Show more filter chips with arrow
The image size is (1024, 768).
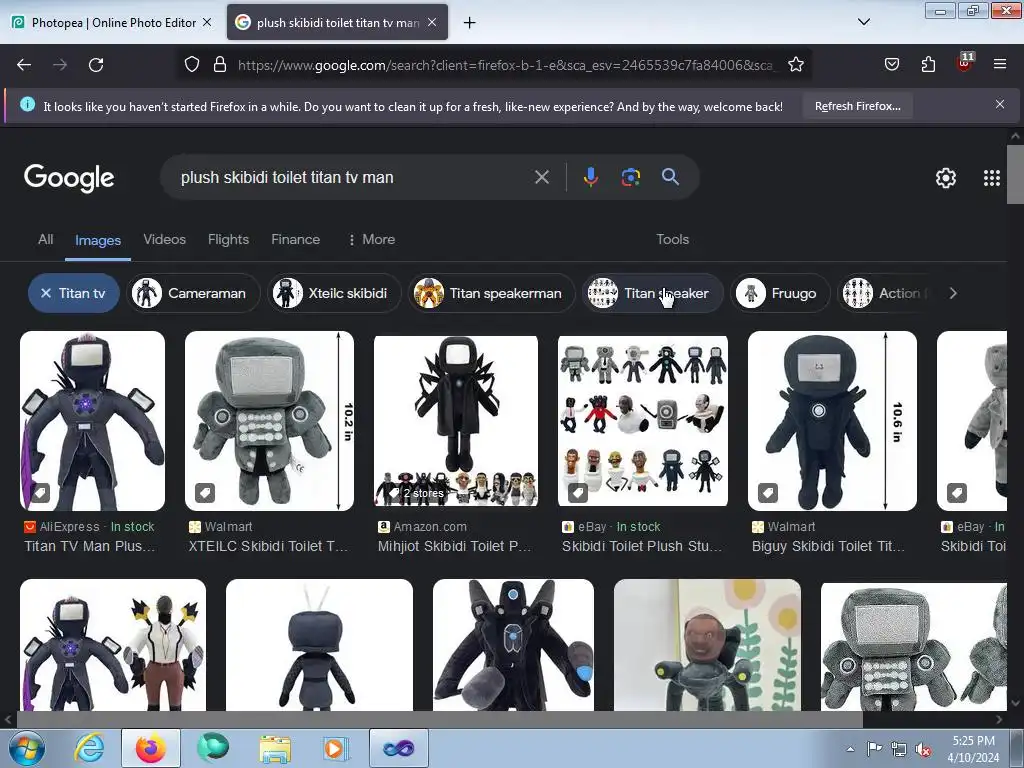[953, 293]
